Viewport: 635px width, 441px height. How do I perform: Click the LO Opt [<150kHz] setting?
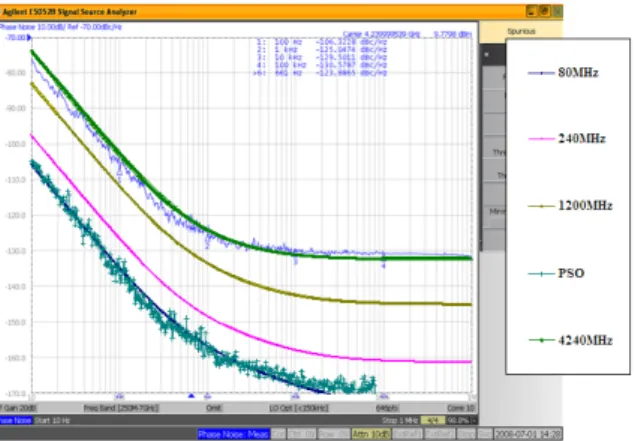click(x=298, y=408)
